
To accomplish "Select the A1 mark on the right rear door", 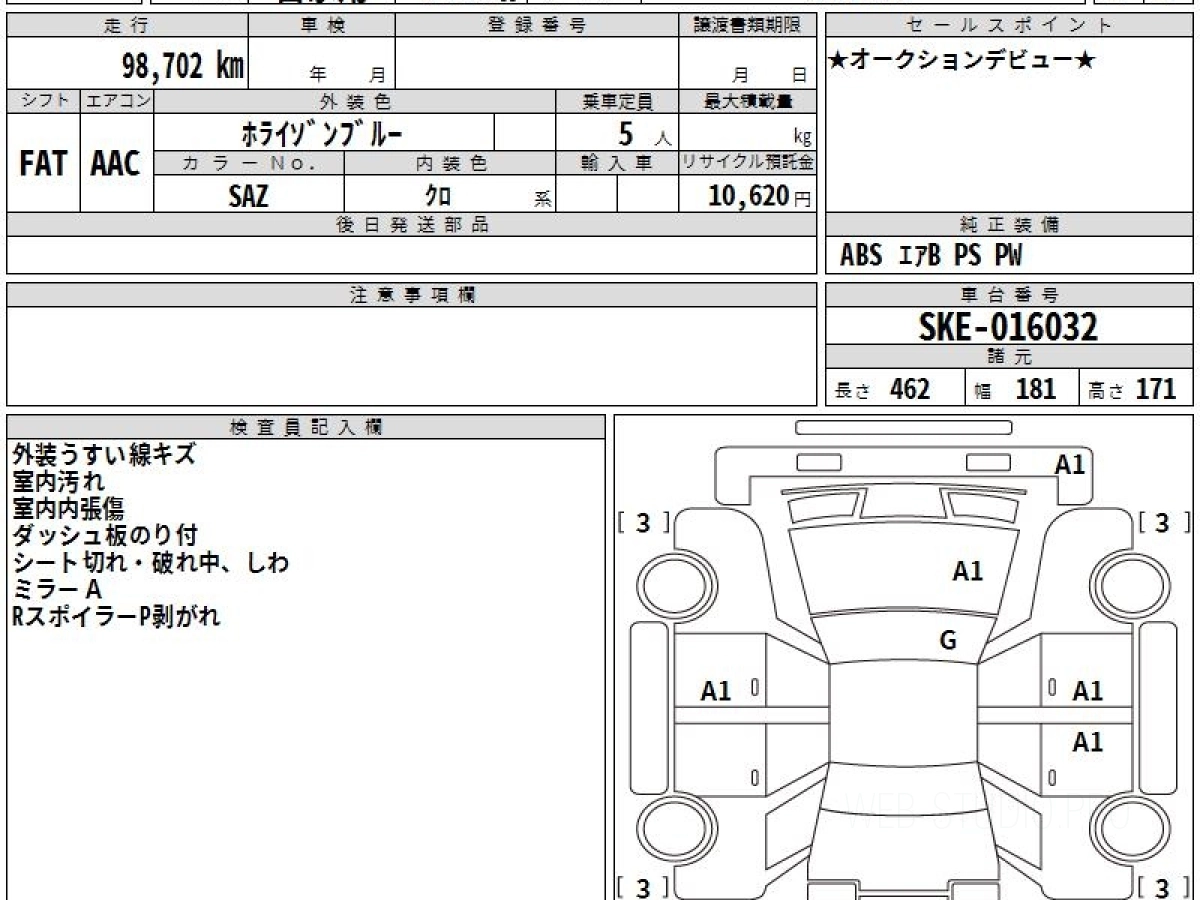I will (1087, 742).
